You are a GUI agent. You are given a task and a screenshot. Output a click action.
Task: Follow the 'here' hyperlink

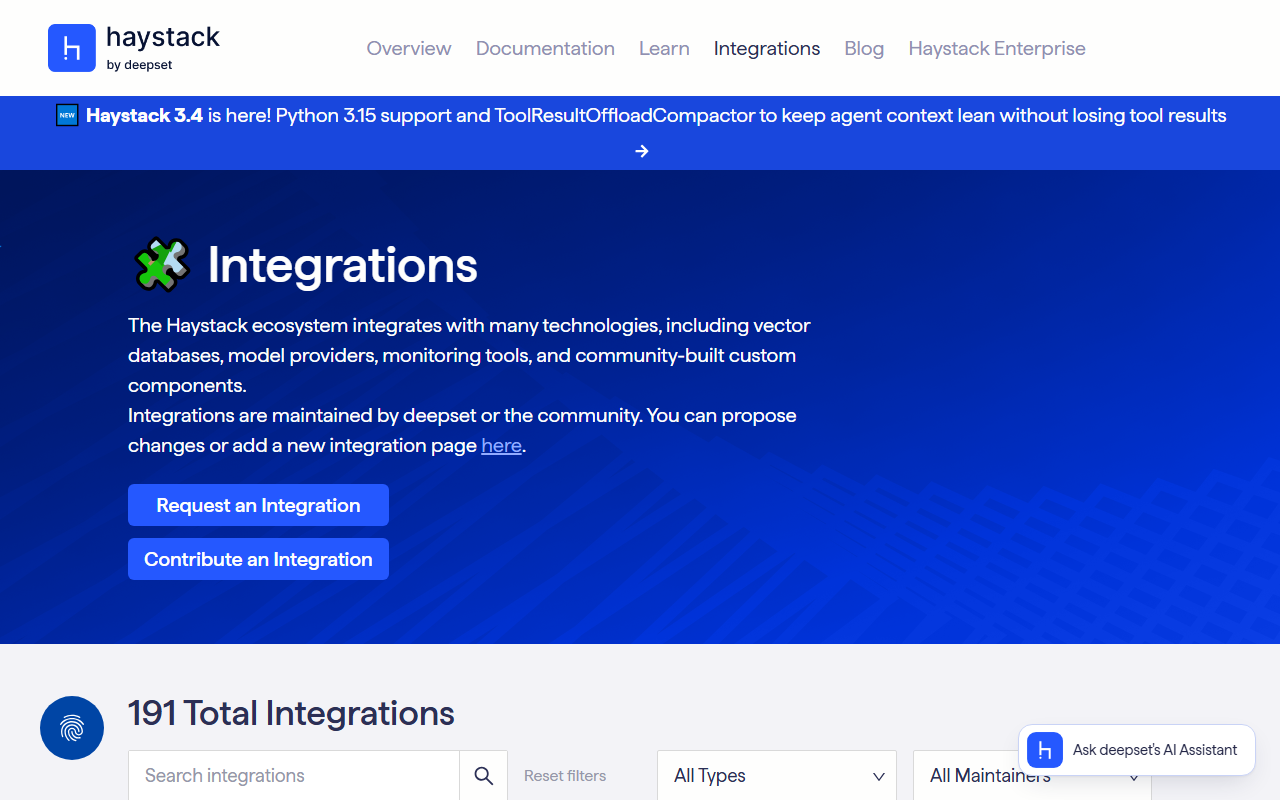501,445
